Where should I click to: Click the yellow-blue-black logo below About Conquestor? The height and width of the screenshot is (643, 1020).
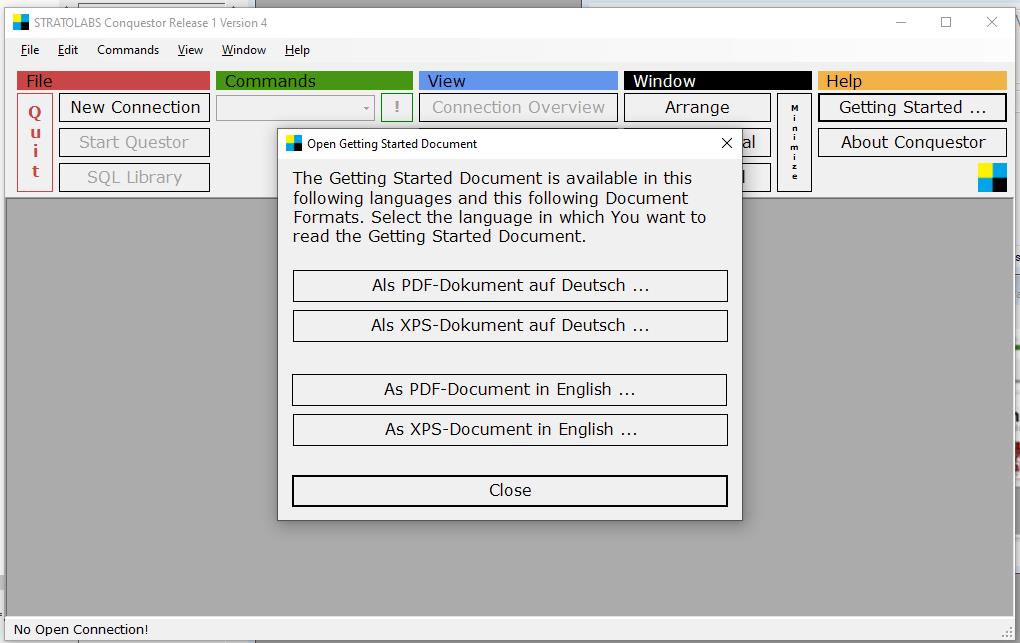(x=992, y=177)
